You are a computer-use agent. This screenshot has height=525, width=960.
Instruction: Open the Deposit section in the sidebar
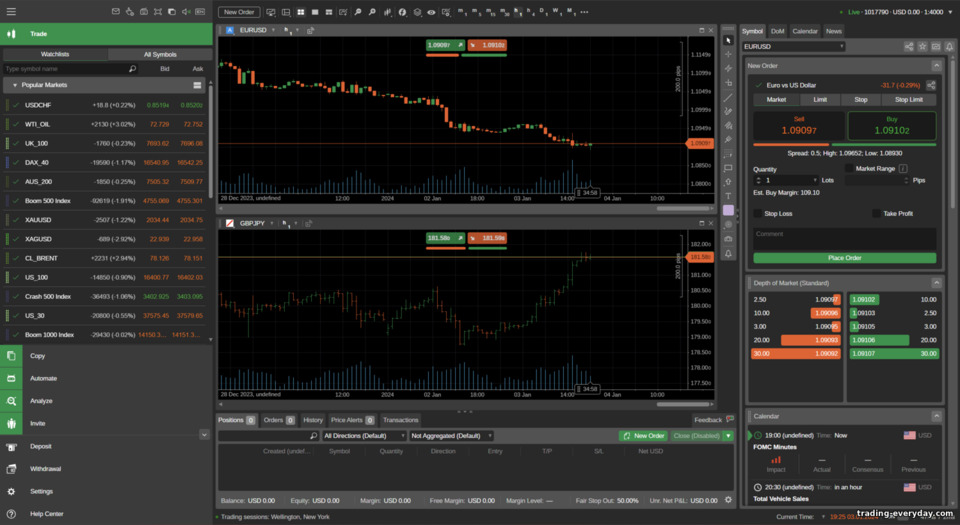[40, 446]
